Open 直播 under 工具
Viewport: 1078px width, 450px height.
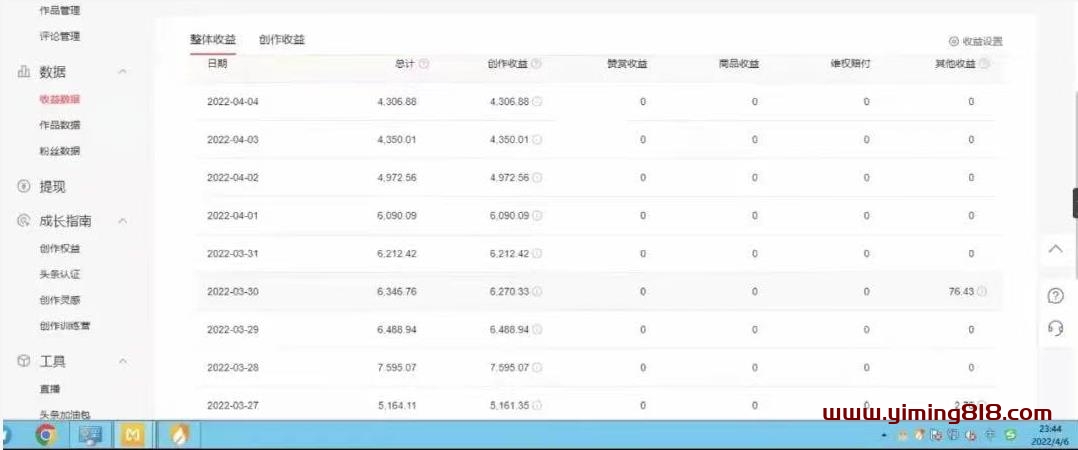tap(50, 389)
